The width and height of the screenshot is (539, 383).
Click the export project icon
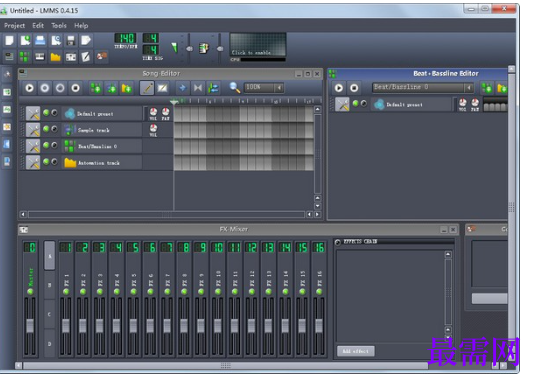point(86,41)
